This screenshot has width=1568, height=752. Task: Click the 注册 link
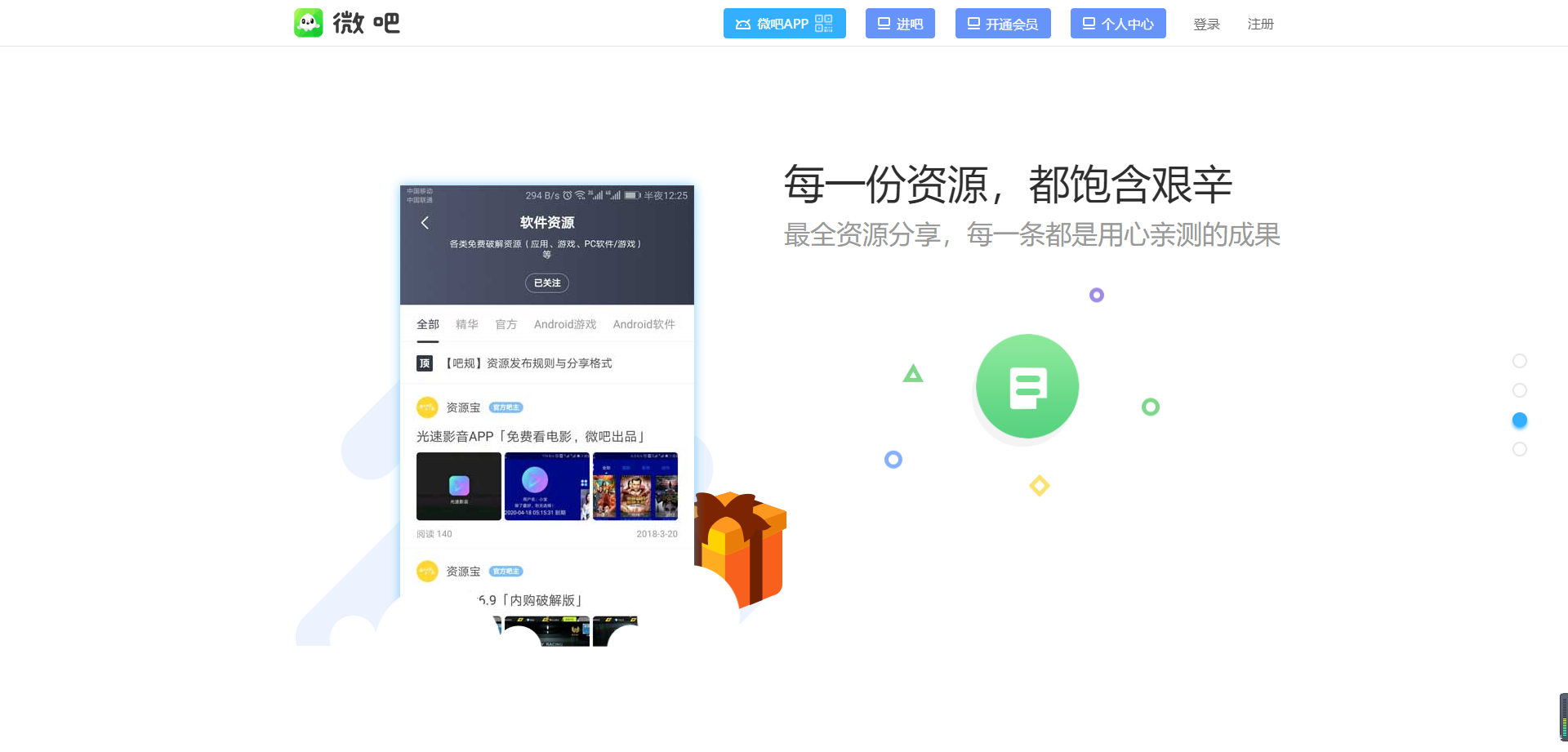[x=1260, y=24]
